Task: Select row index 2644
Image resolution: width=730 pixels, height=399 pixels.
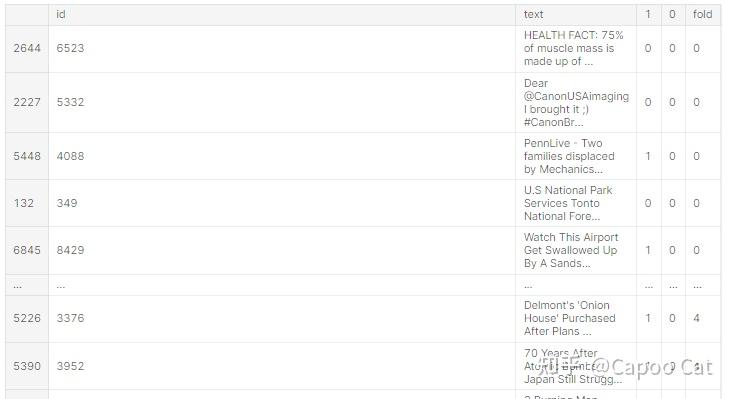Action: pos(27,48)
